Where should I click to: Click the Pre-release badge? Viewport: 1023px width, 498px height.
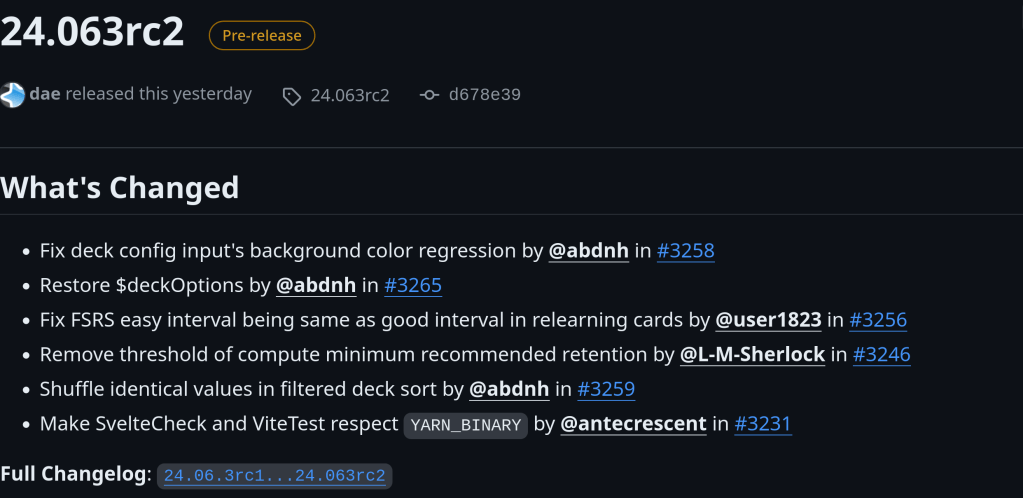point(262,35)
